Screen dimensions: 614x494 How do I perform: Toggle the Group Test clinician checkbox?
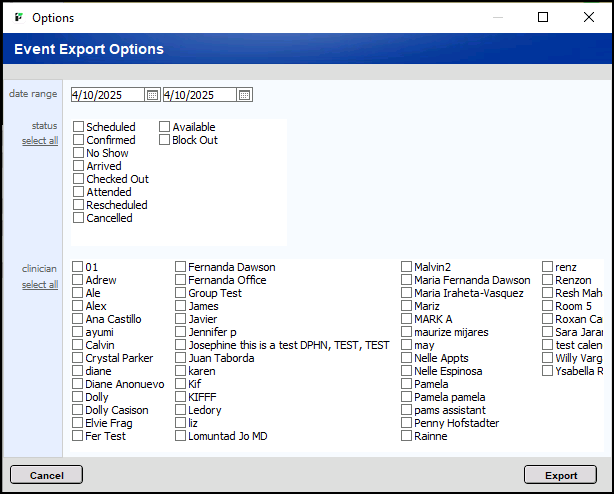click(181, 294)
